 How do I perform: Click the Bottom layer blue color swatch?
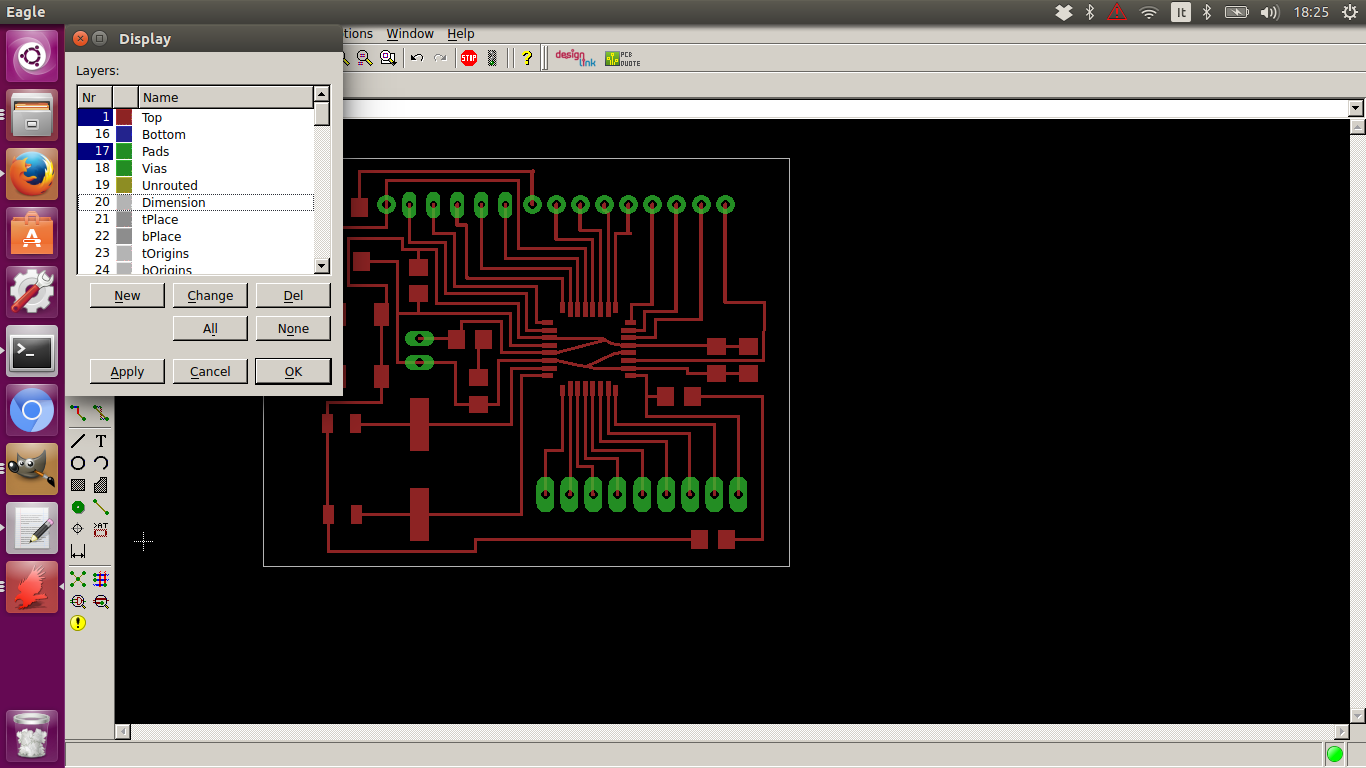pos(124,134)
